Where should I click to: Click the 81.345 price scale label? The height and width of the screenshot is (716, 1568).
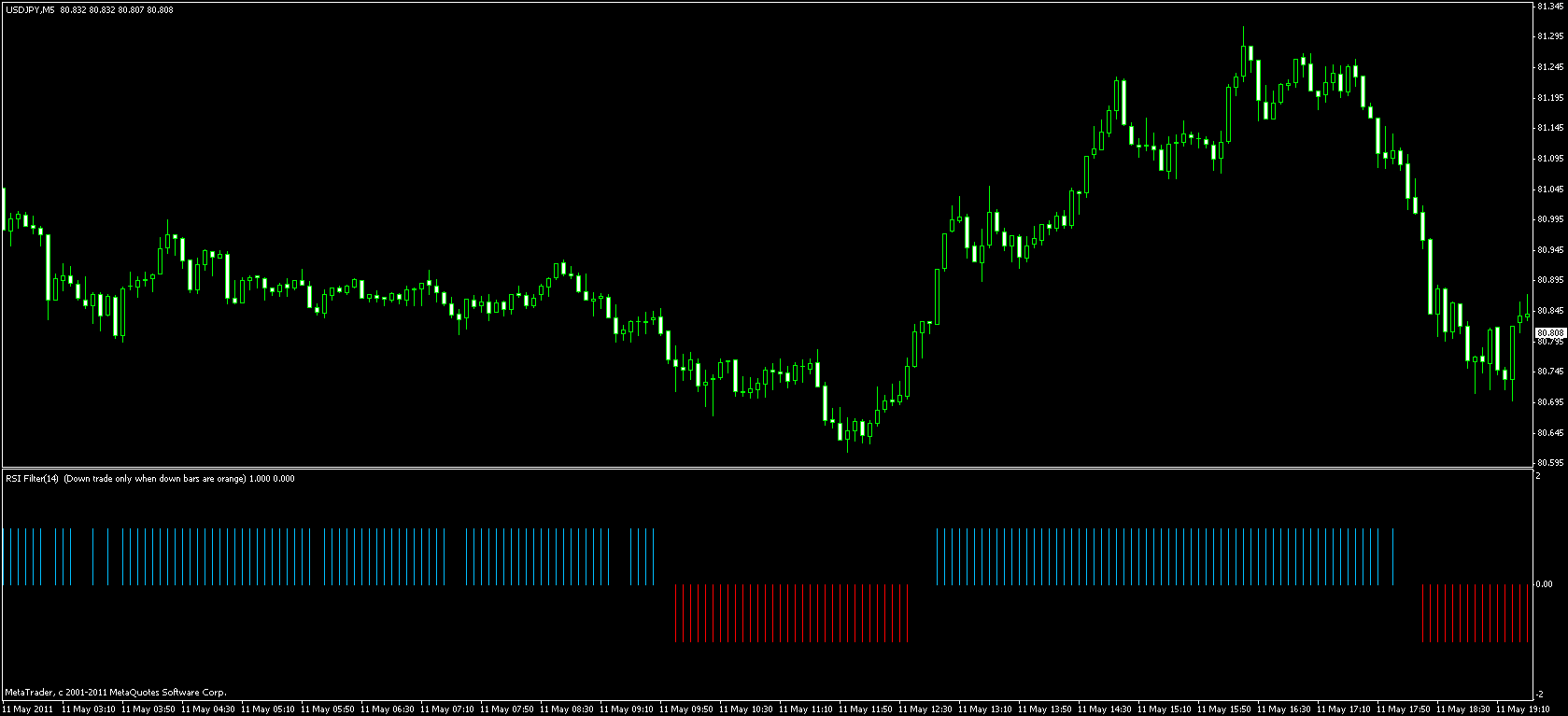pyautogui.click(x=1549, y=7)
